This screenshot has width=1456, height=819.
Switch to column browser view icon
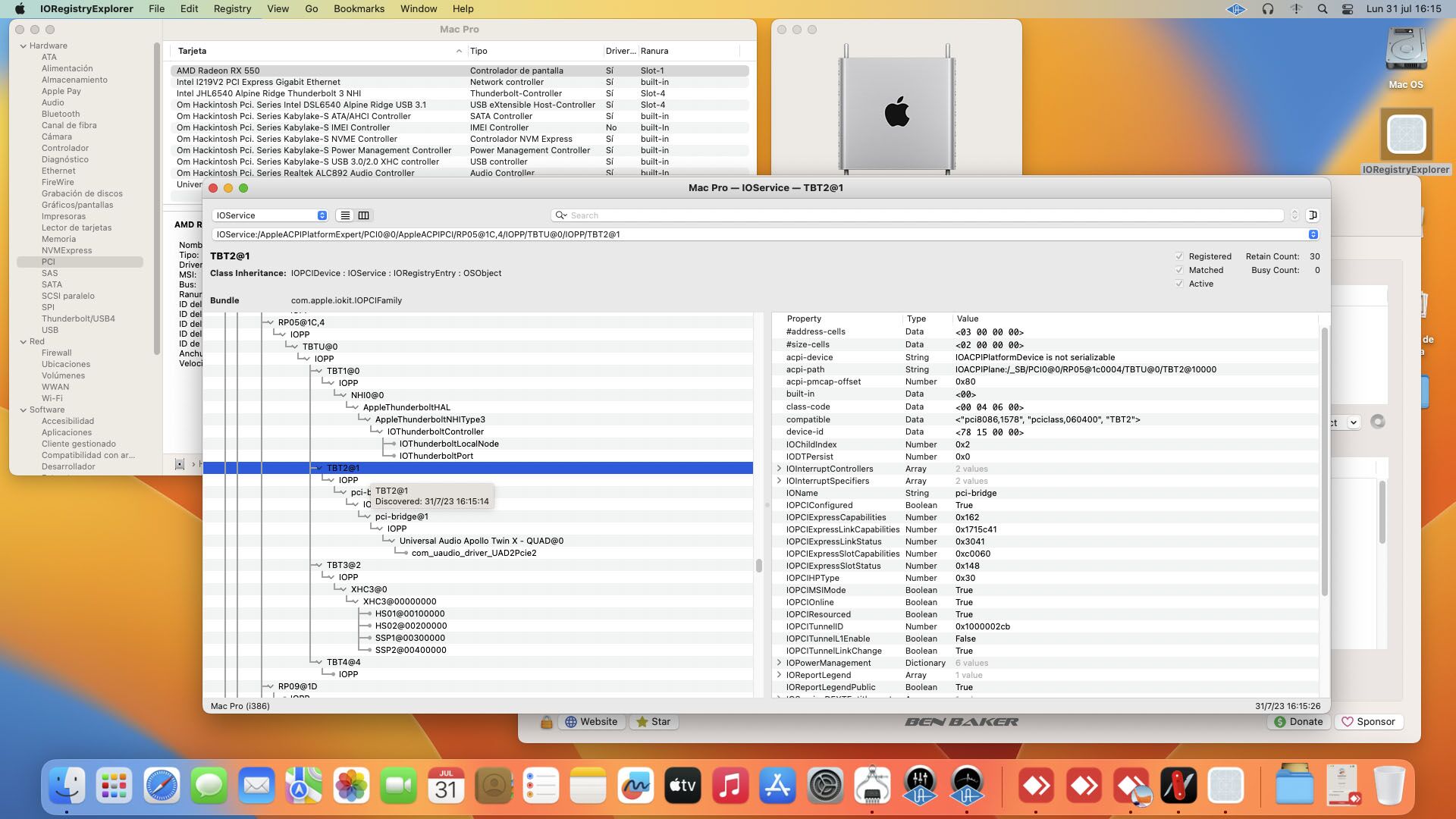point(364,215)
